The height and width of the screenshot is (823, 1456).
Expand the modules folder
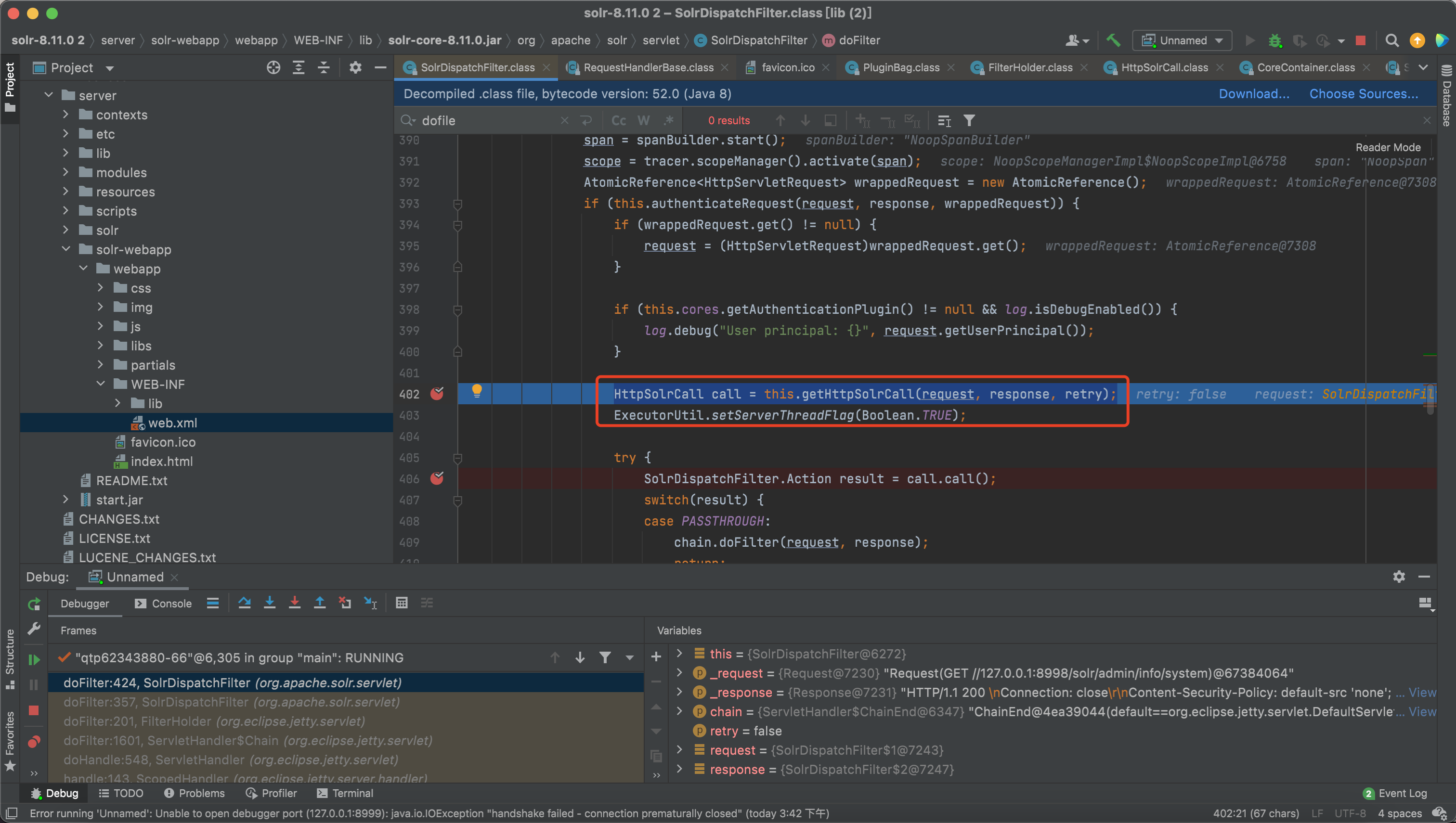coord(66,172)
